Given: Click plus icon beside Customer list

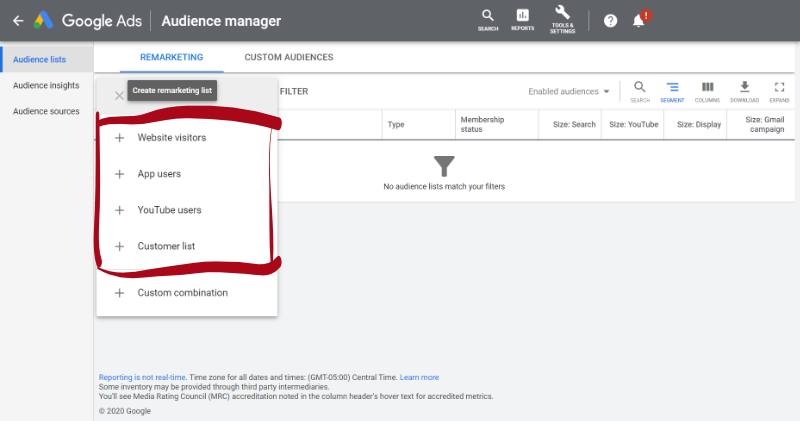Looking at the screenshot, I should pos(119,246).
